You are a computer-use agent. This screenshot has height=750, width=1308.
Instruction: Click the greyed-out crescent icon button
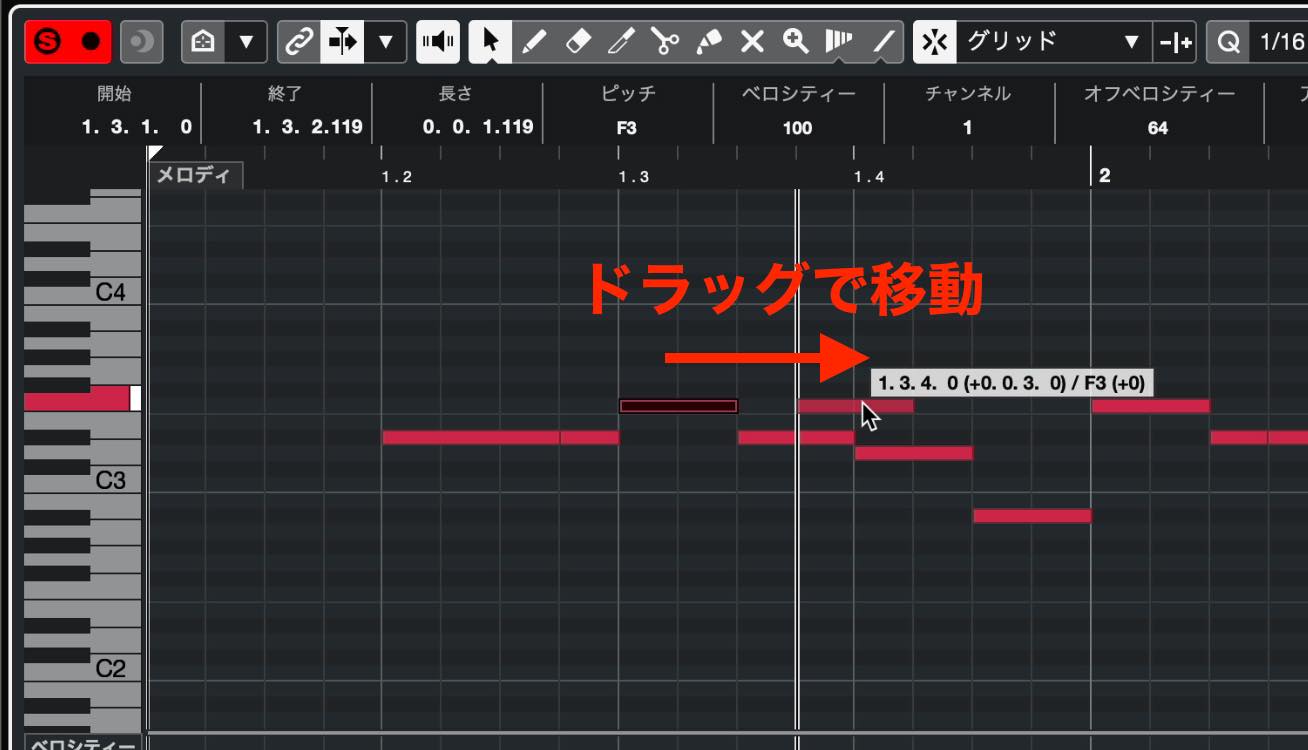(142, 42)
